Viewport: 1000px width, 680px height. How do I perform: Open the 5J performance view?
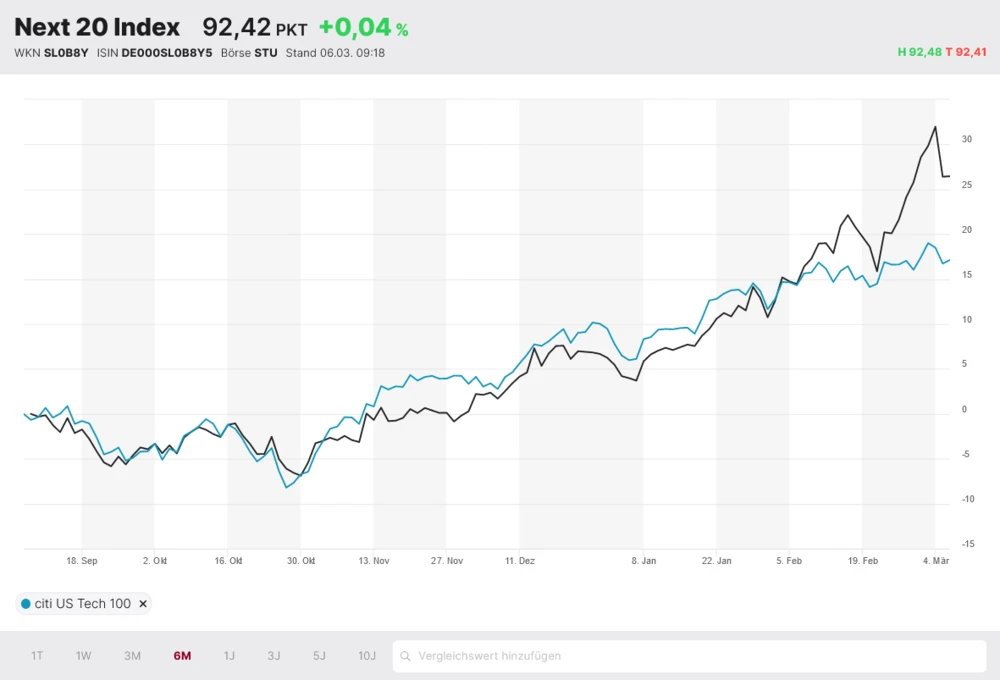click(x=319, y=656)
